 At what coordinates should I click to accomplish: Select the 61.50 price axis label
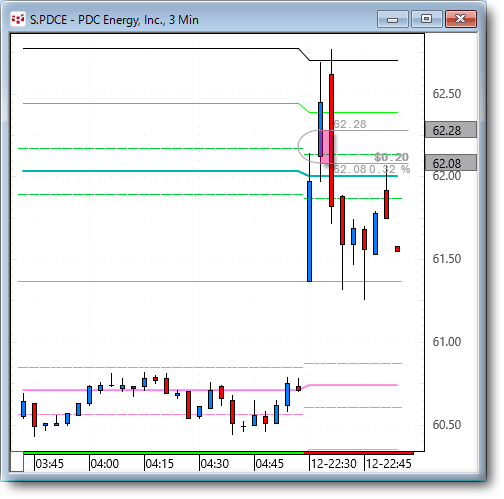[x=446, y=259]
